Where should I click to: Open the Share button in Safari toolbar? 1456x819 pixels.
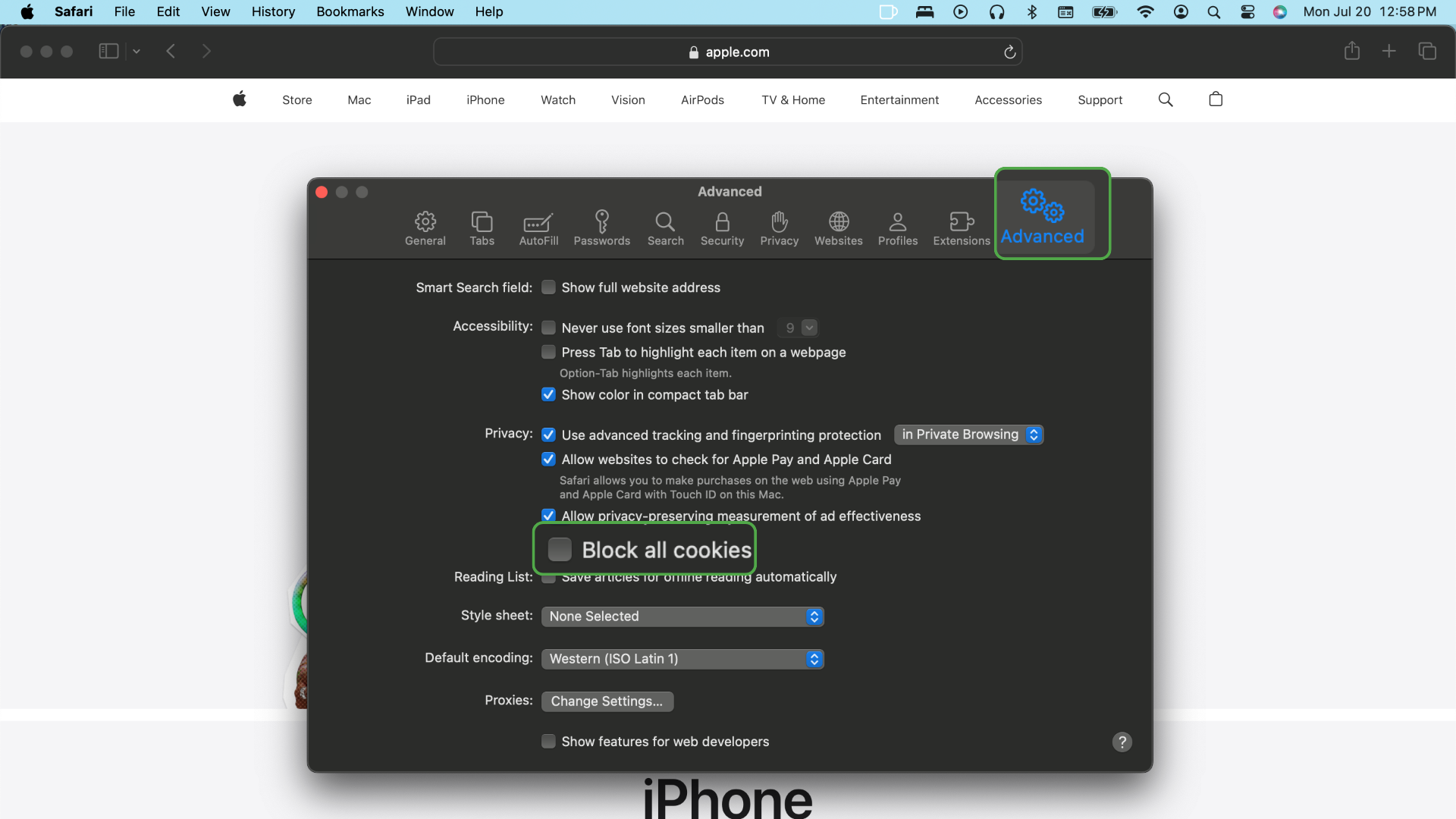pos(1351,51)
